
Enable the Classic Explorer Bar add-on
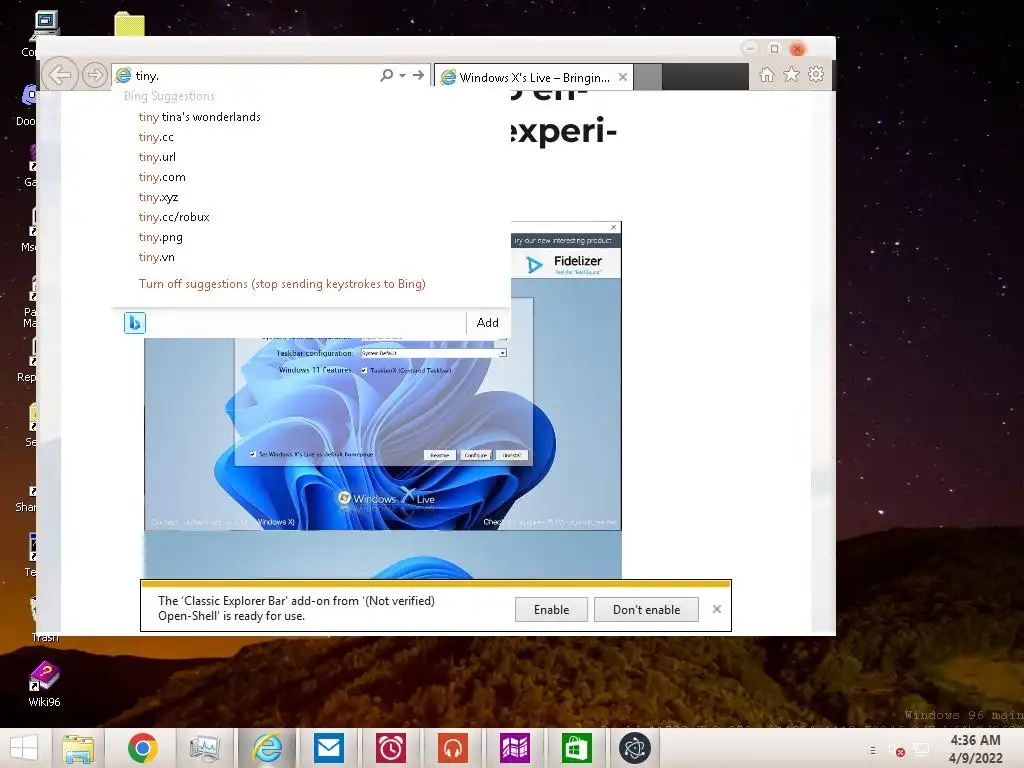tap(551, 610)
